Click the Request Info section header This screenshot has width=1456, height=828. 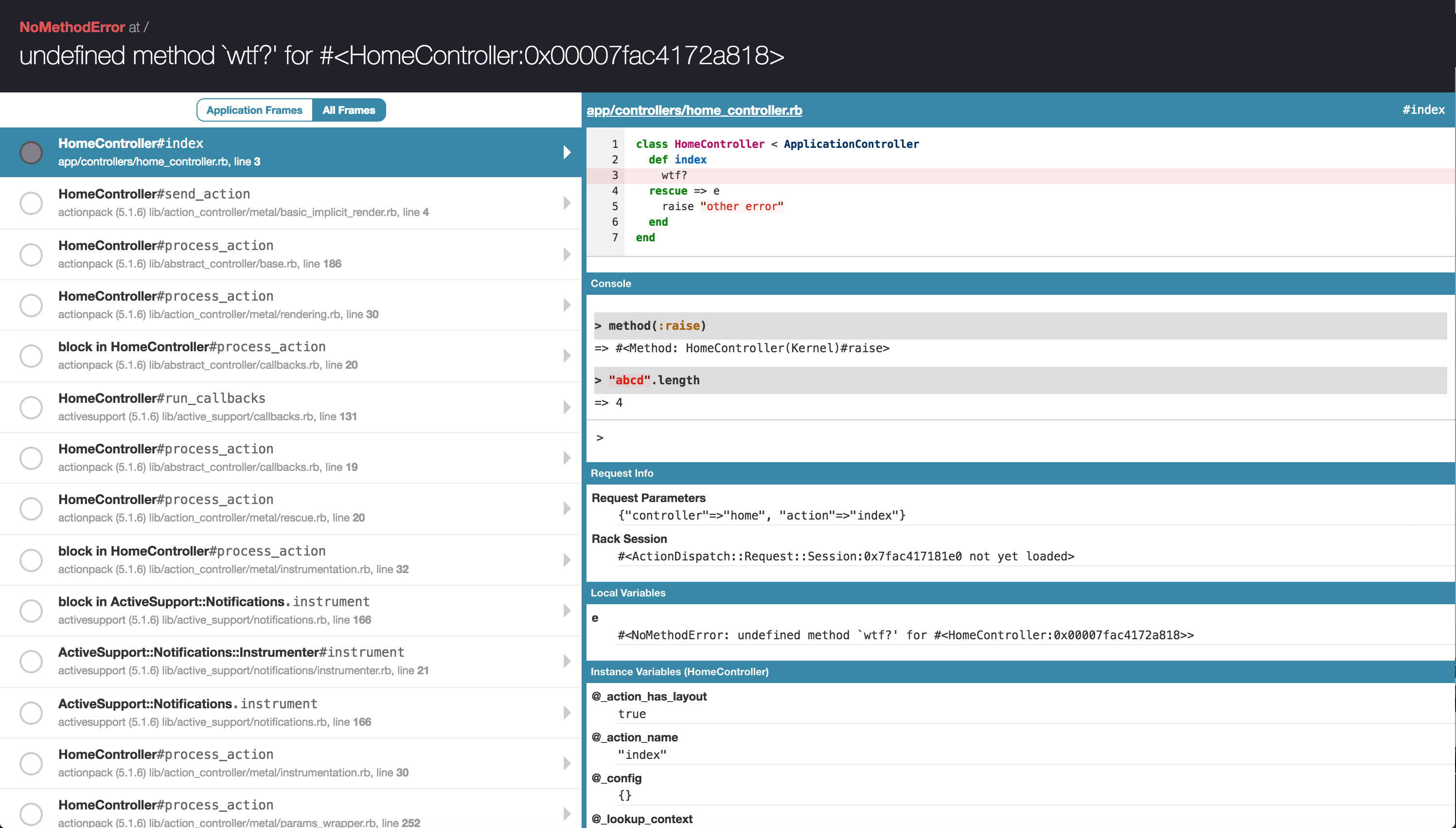pyautogui.click(x=1021, y=473)
